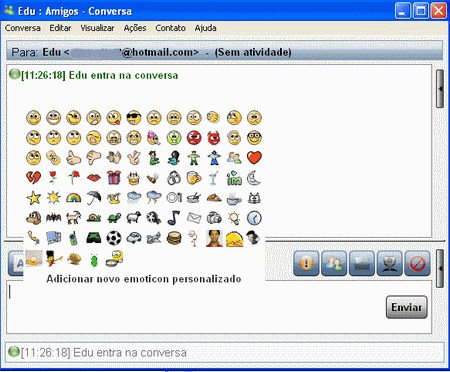Image resolution: width=450 pixels, height=372 pixels.
Task: Open the Ações menu
Action: pos(135,28)
